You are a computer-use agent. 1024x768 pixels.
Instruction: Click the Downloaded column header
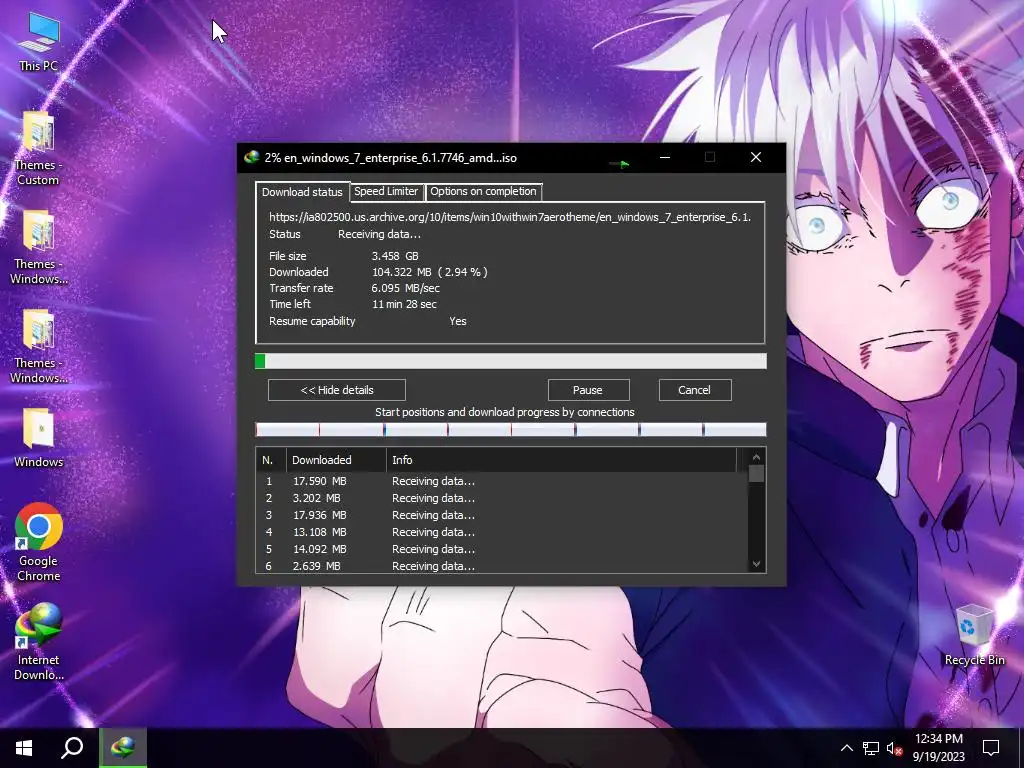pos(336,460)
